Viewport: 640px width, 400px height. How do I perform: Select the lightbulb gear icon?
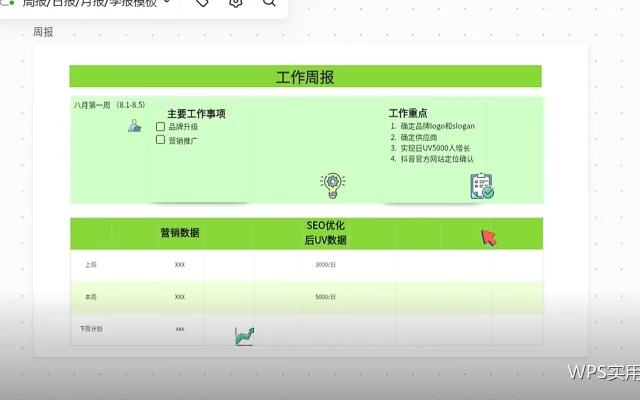coord(333,185)
